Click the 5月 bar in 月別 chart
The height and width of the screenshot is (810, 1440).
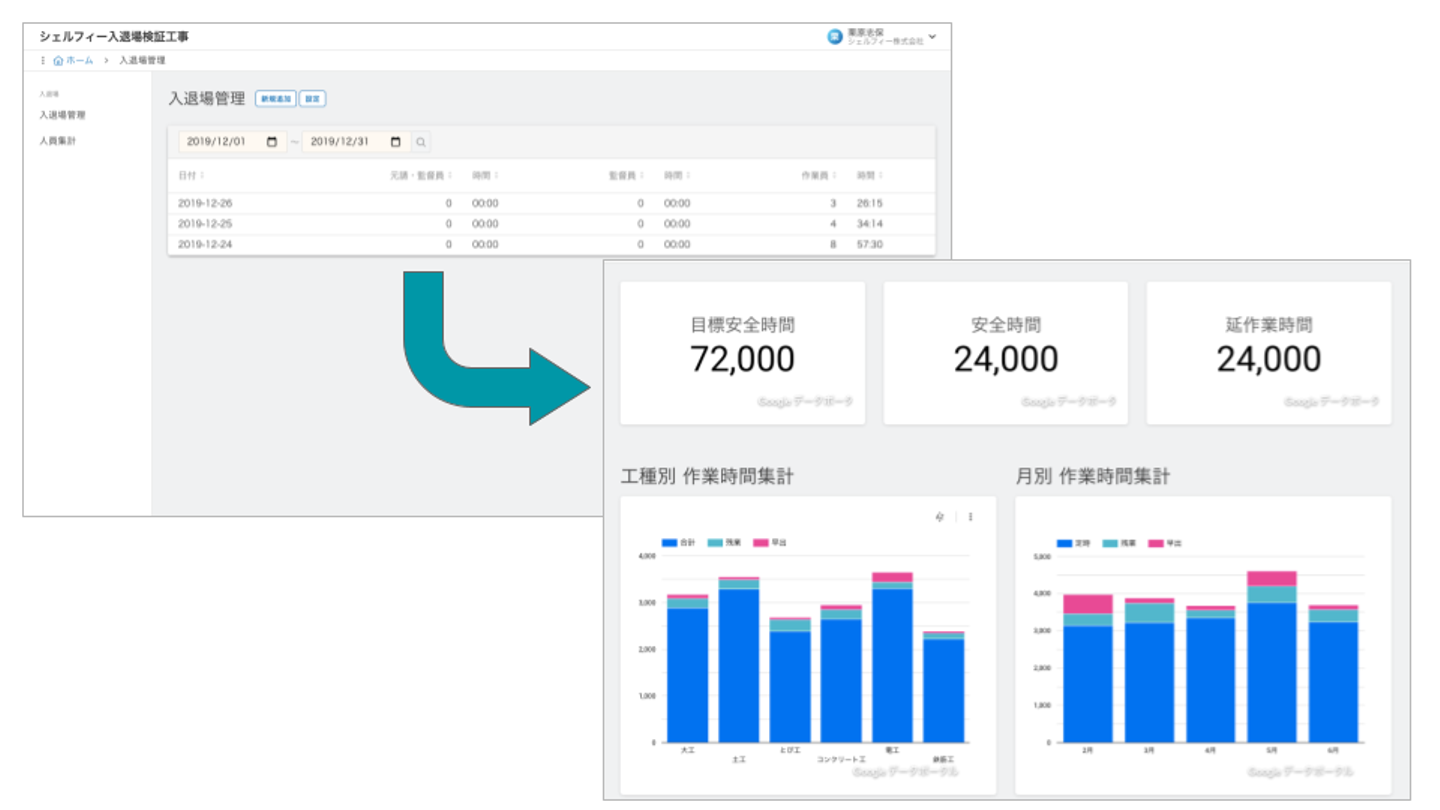pos(1272,657)
